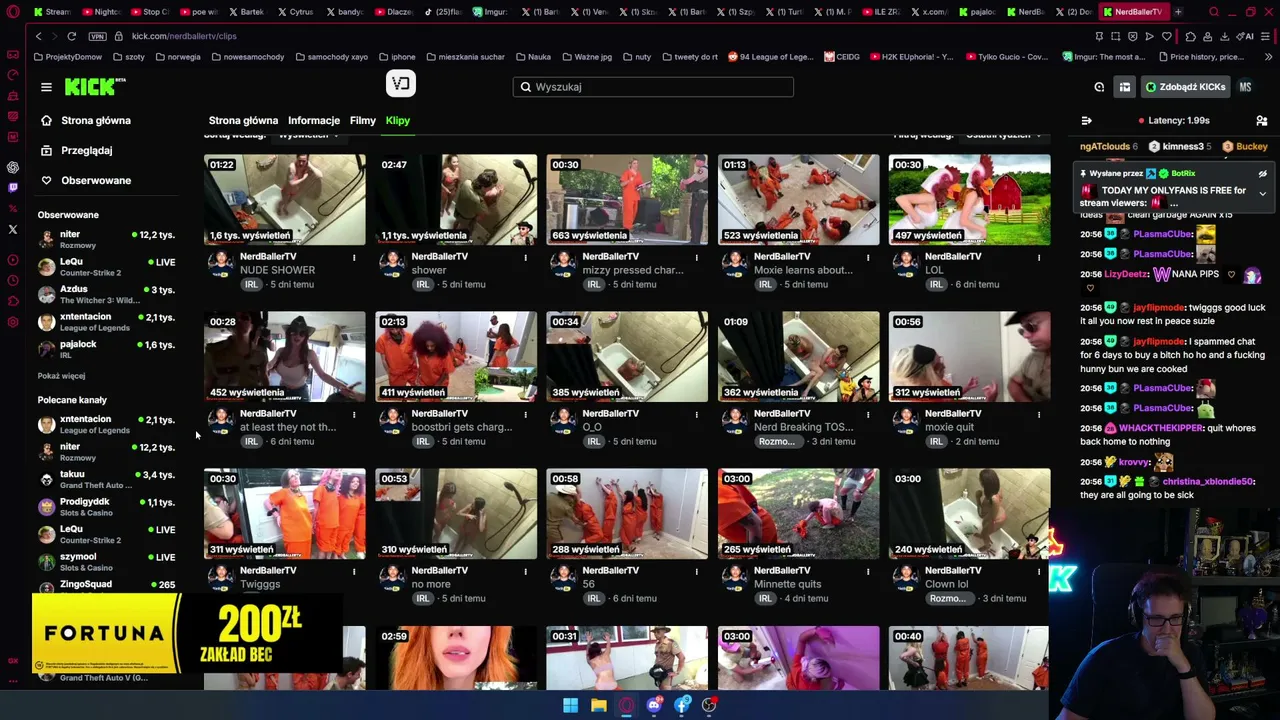Open options menu for 'mizzy pressed char...' clip
Viewport: 1280px width, 720px height.
[696, 258]
